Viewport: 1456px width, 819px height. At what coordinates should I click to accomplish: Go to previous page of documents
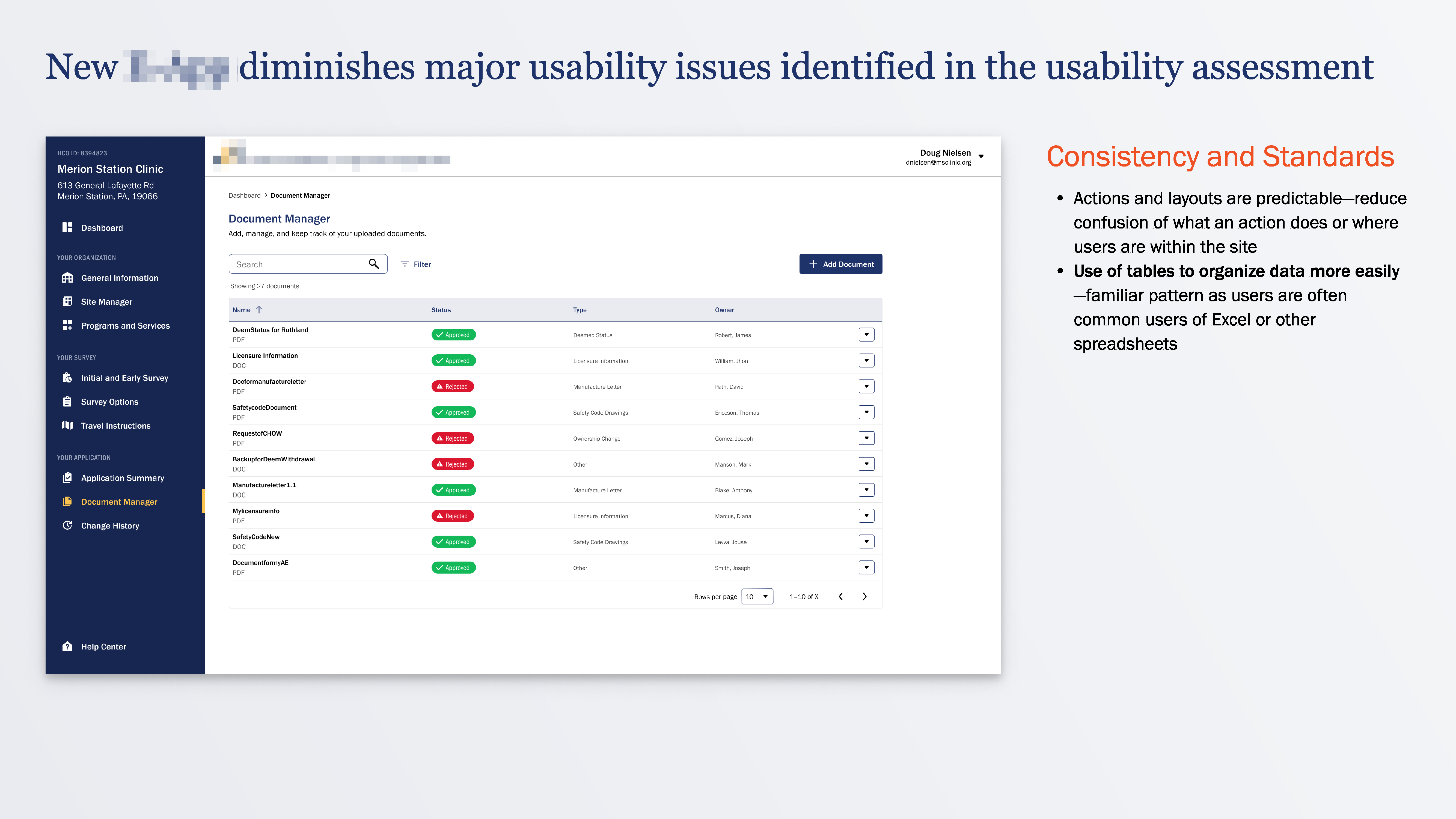840,596
